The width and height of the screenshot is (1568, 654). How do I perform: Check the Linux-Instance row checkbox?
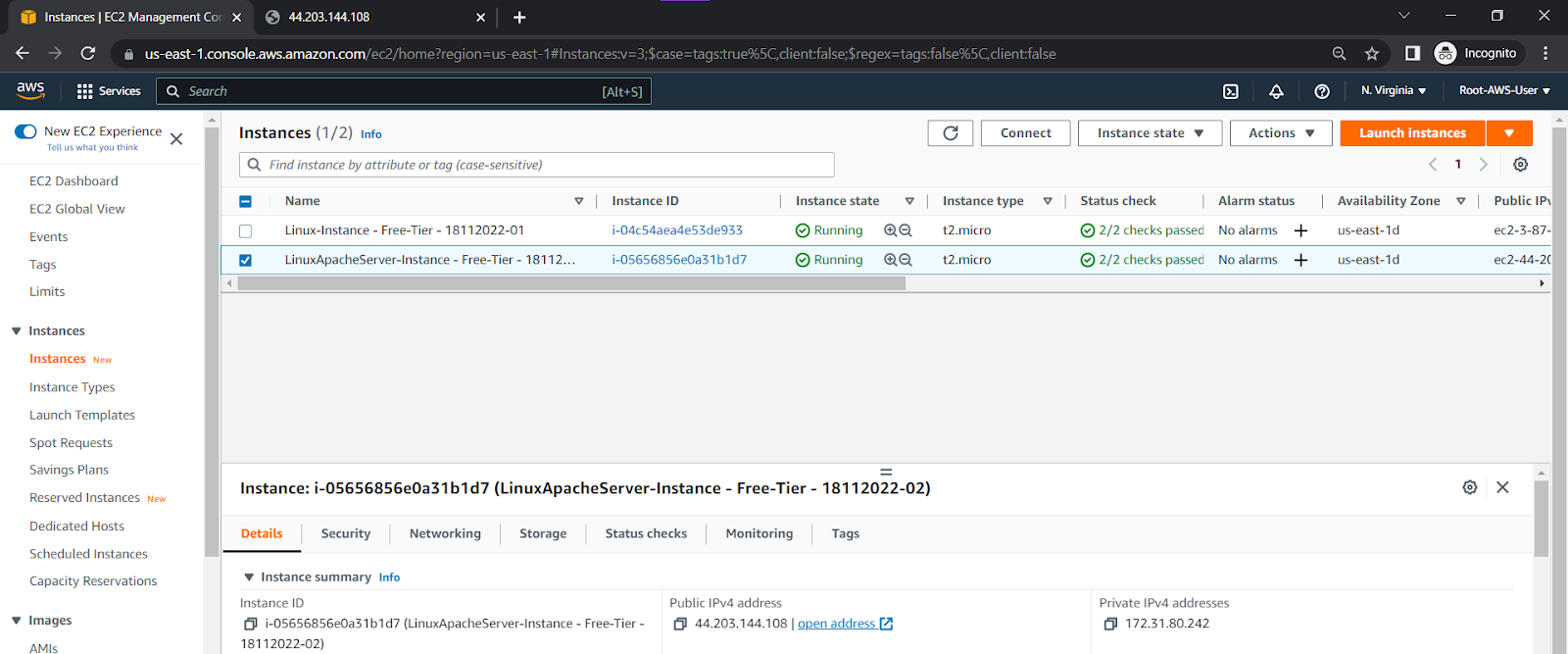(245, 231)
